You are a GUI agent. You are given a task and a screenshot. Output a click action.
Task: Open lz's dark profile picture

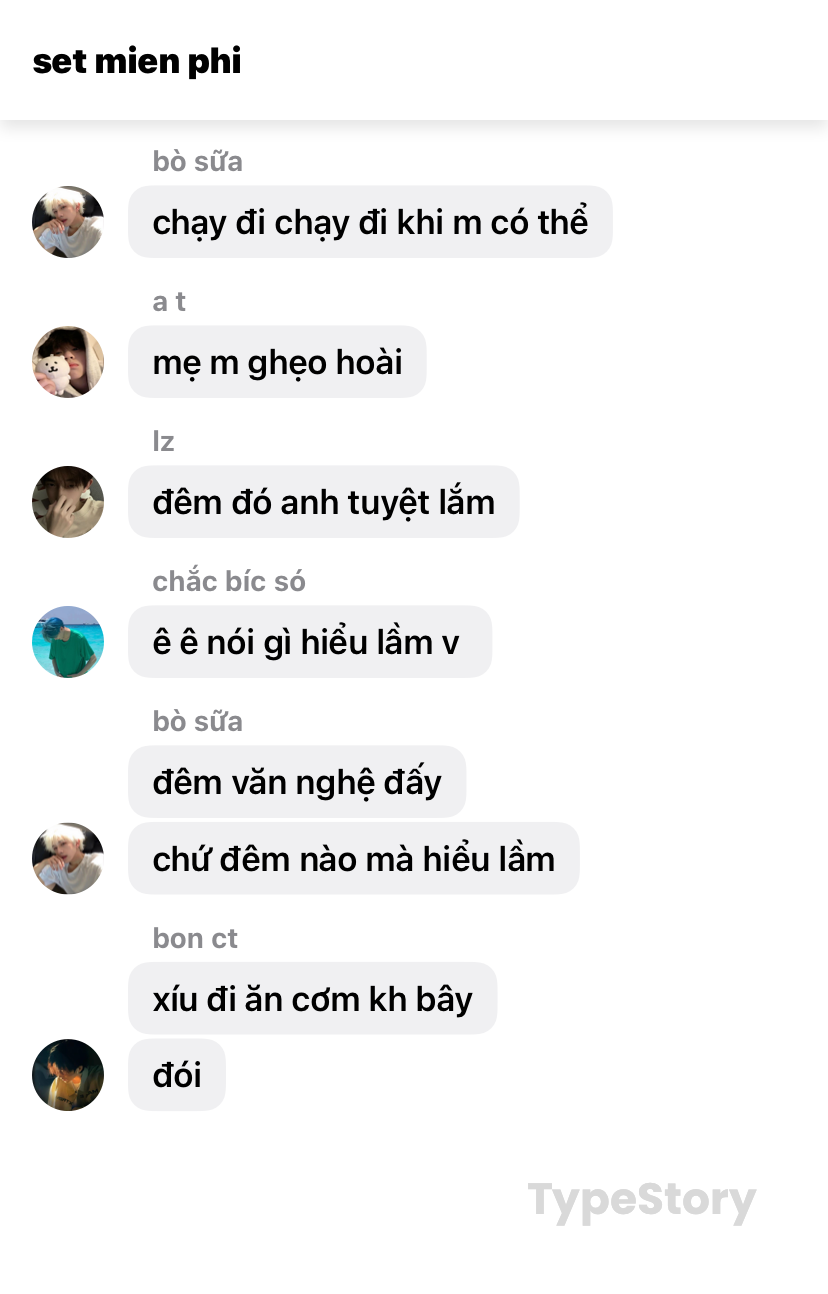68,502
